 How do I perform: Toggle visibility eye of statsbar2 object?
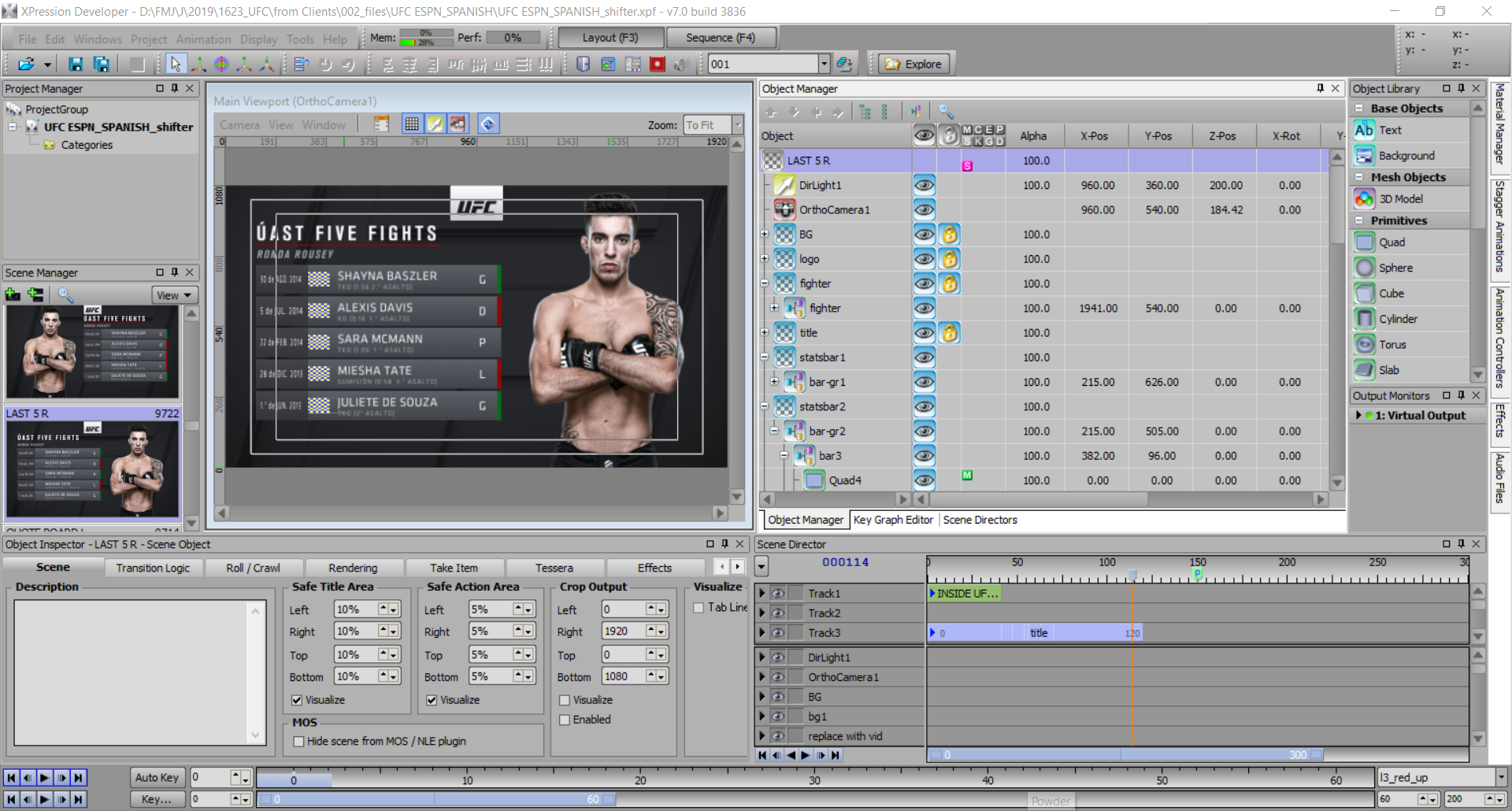click(924, 406)
